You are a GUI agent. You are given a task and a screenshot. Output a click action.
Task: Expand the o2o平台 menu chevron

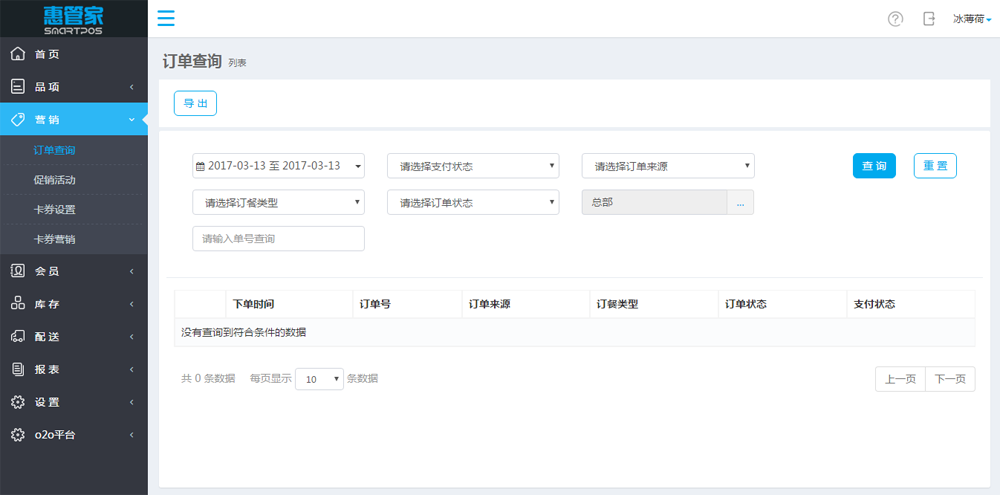[x=131, y=436]
